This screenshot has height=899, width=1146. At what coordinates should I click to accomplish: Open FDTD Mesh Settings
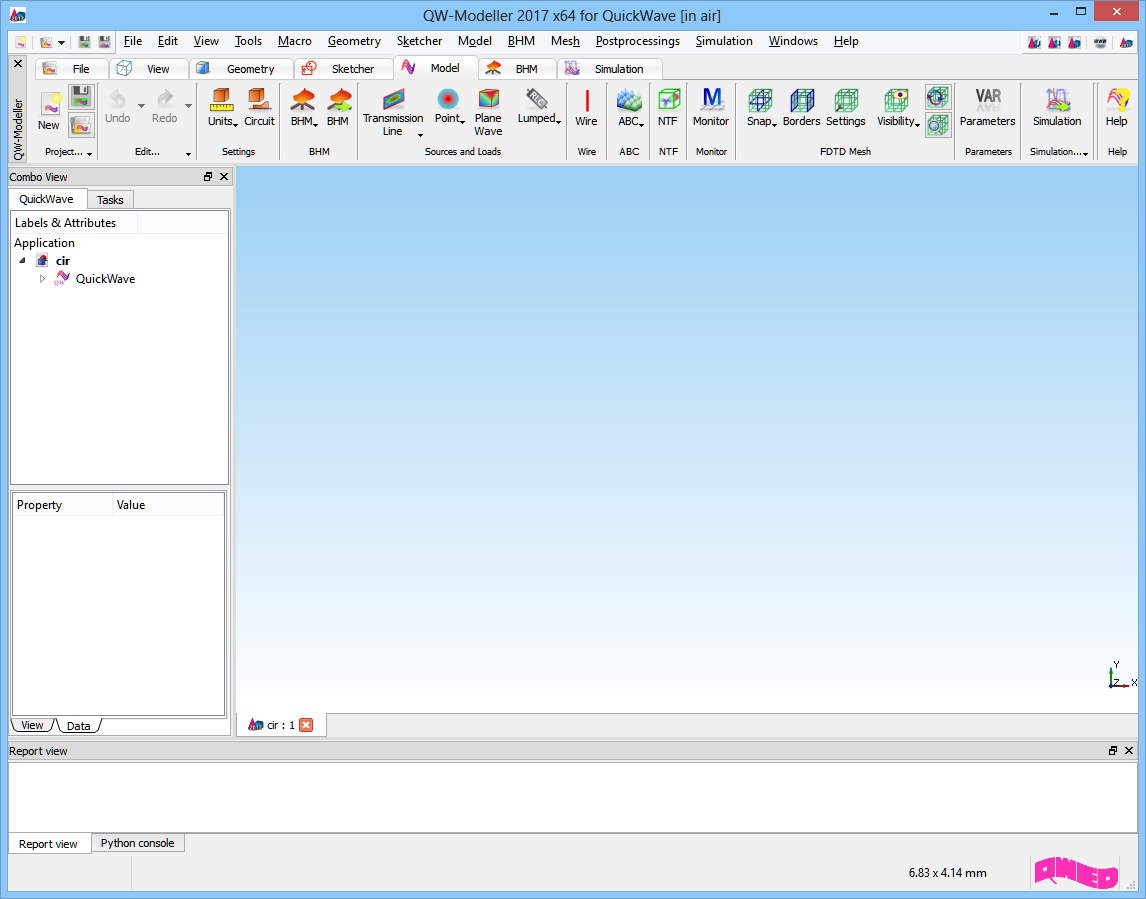[x=846, y=107]
